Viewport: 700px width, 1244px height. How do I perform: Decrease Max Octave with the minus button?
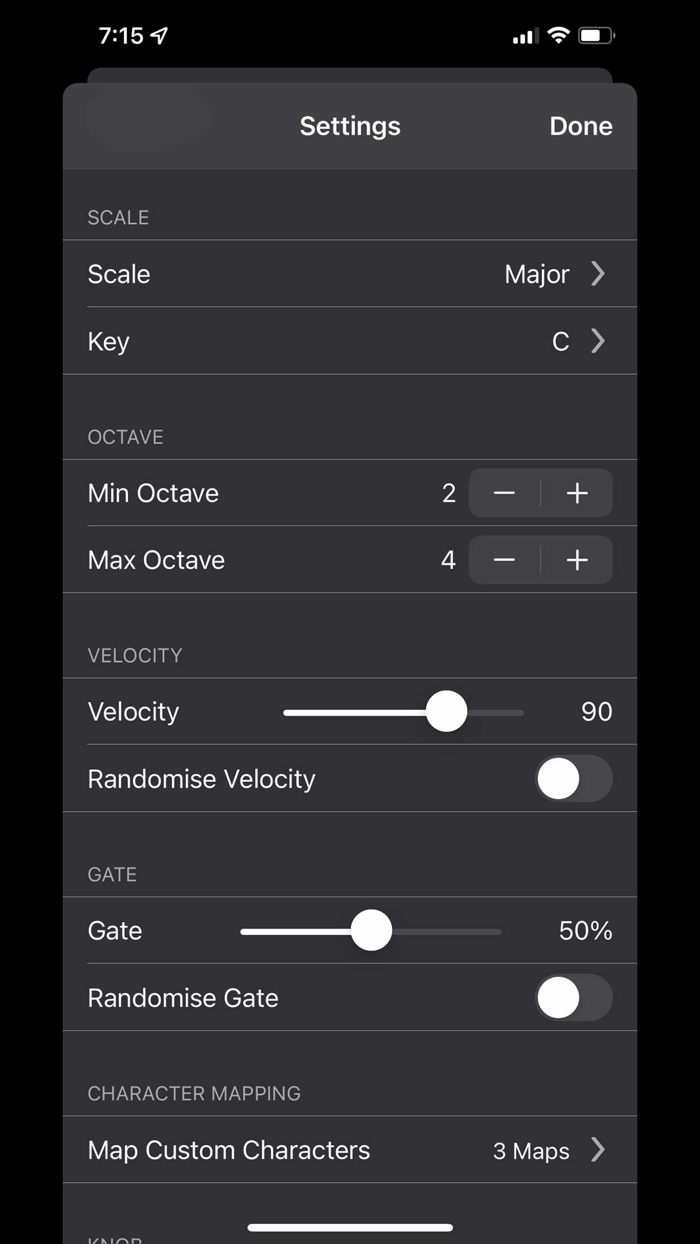[504, 560]
